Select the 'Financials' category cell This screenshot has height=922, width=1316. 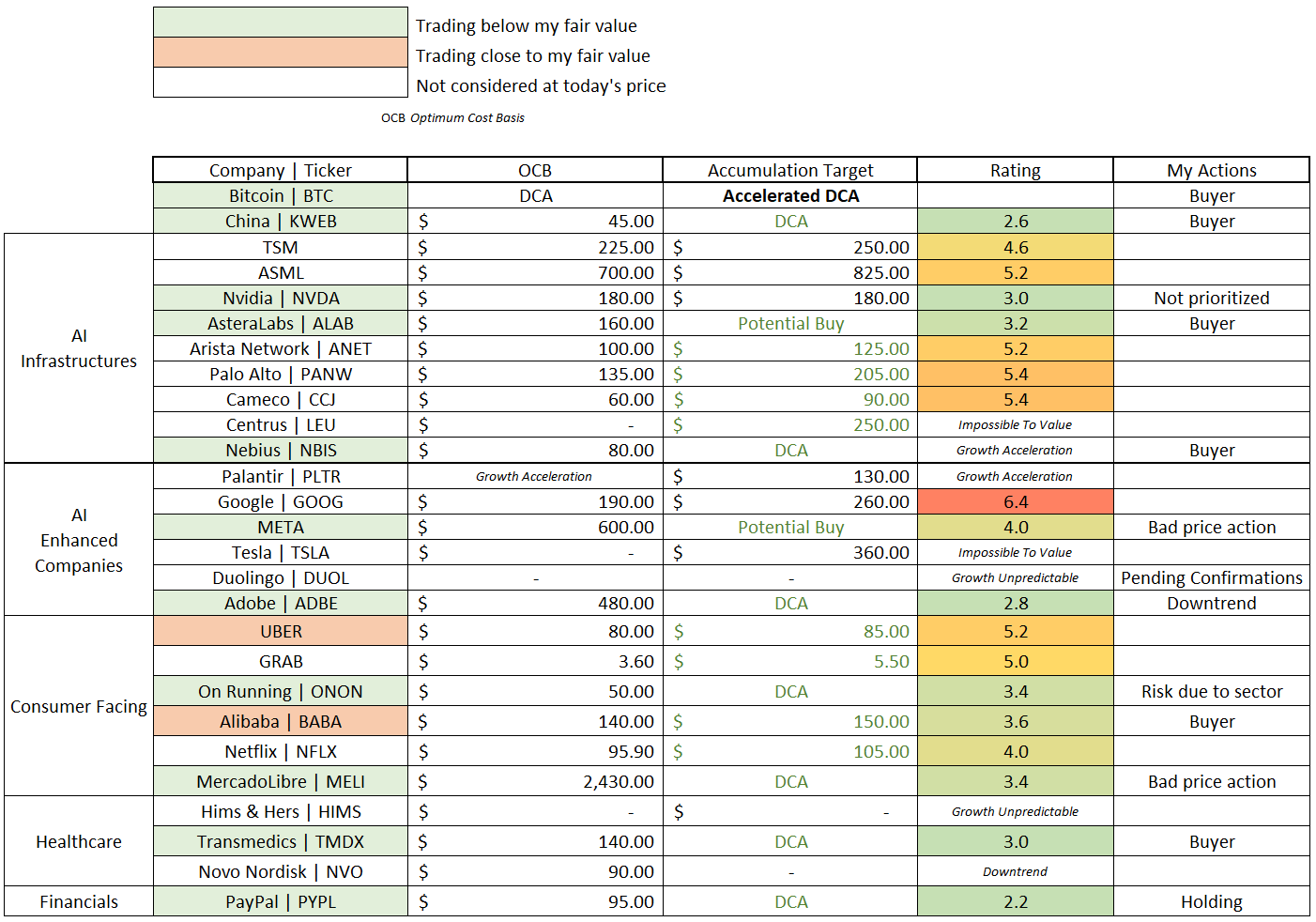point(79,901)
